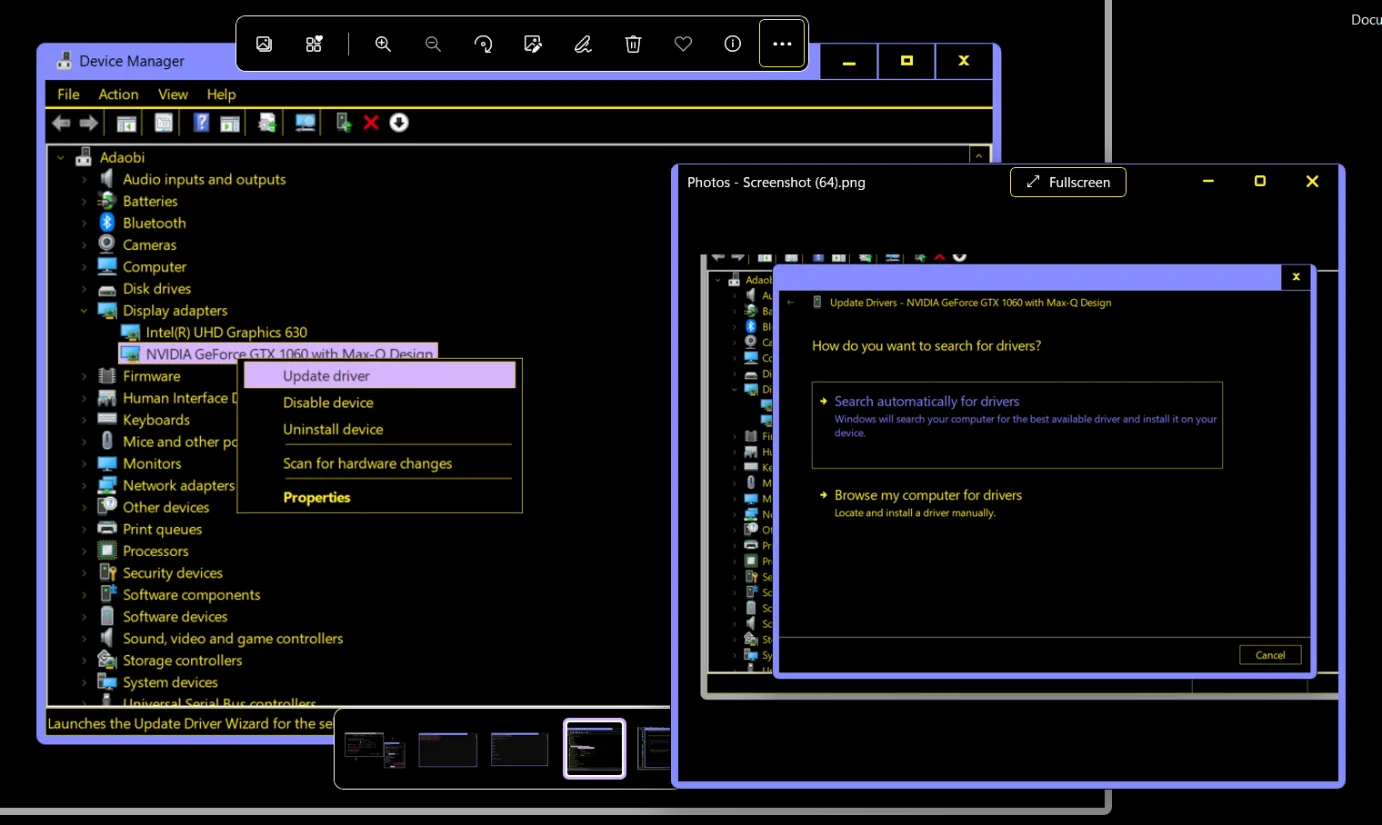Rotate the image using the Photos toolbar
Viewport: 1382px width, 825px height.
pos(483,44)
